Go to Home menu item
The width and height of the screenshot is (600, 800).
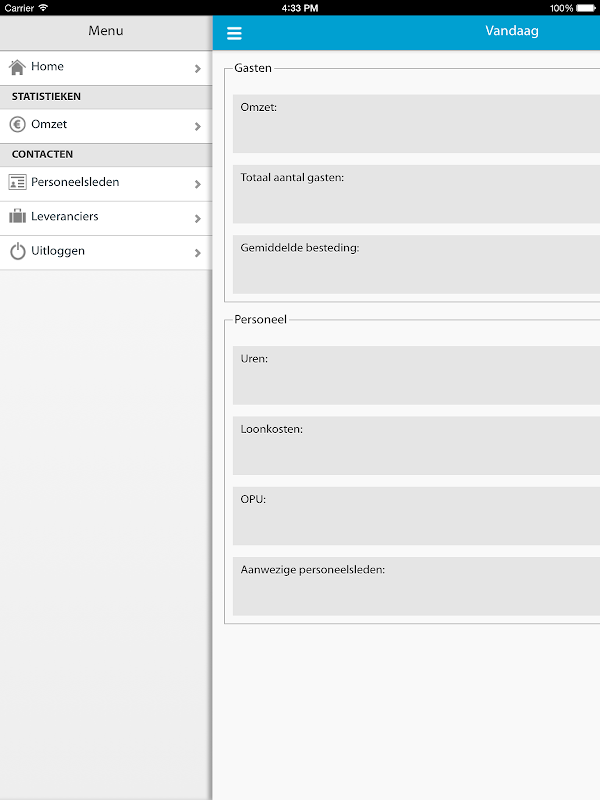point(106,68)
